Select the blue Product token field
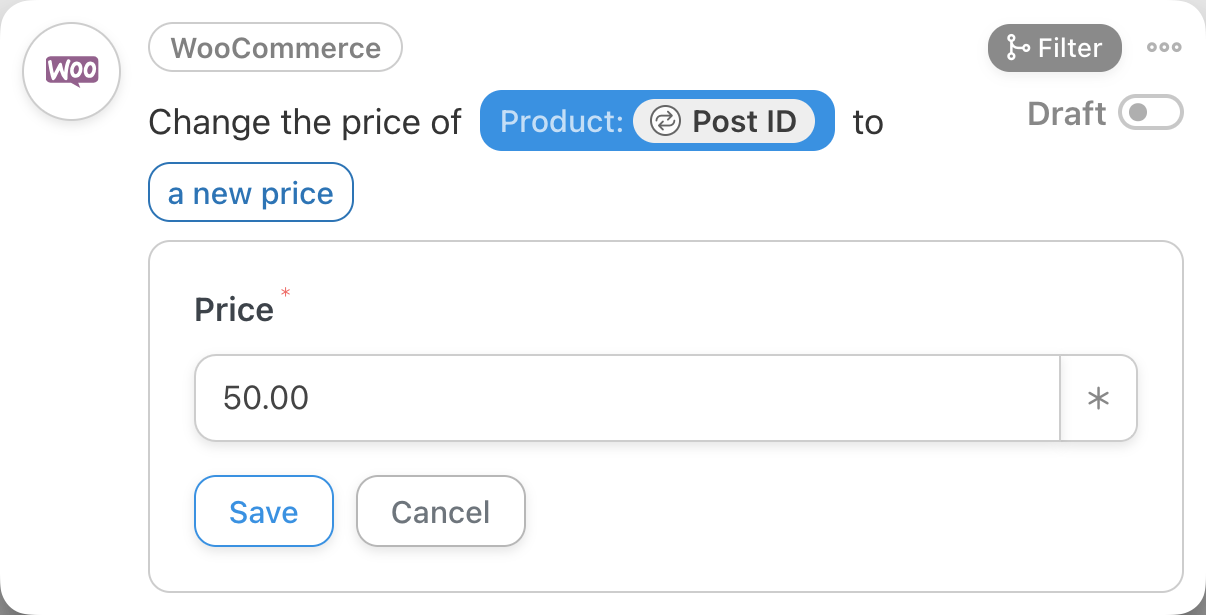The image size is (1206, 615). 560,122
